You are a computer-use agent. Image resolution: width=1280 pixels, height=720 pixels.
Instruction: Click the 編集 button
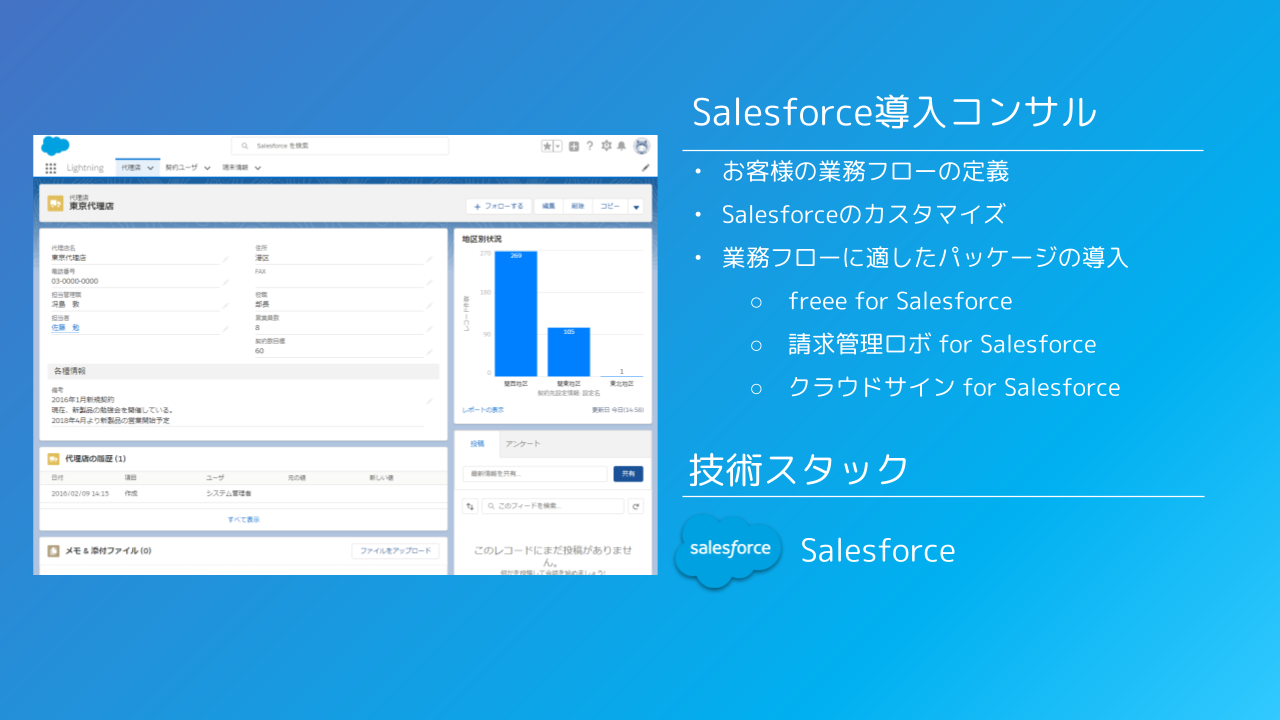point(549,206)
